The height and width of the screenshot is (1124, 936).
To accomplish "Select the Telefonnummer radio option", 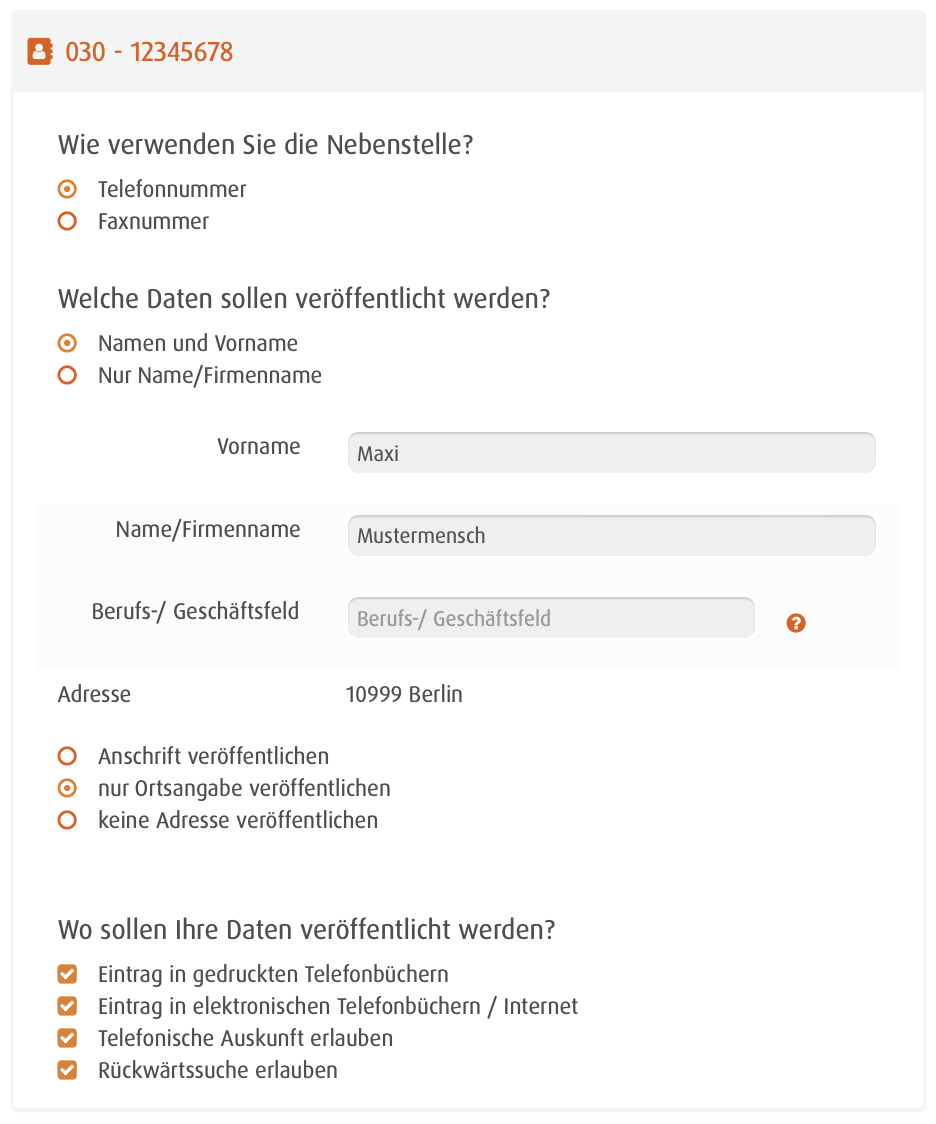I will click(x=67, y=189).
